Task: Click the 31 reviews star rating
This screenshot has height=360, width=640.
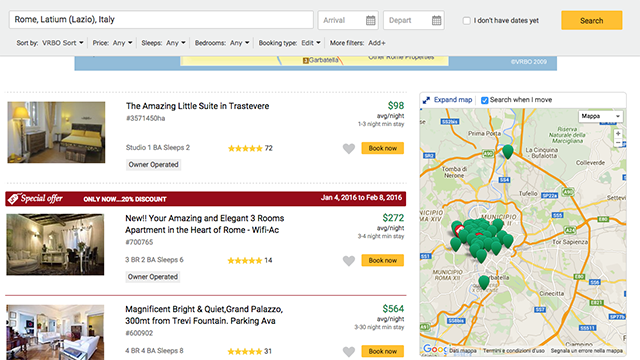Action: (249, 351)
